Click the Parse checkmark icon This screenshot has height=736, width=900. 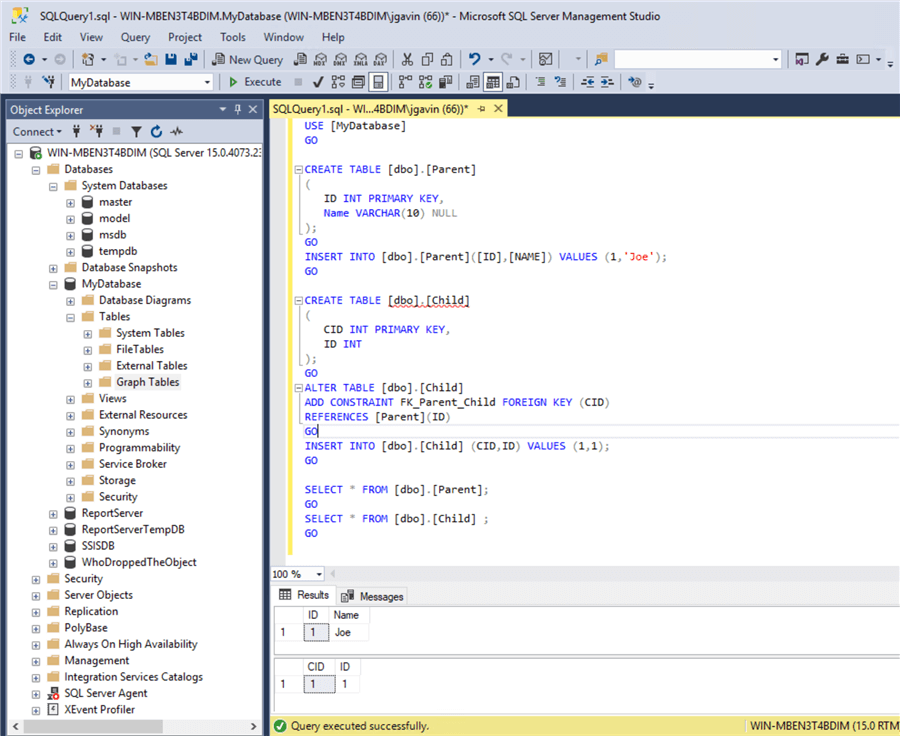click(x=317, y=82)
